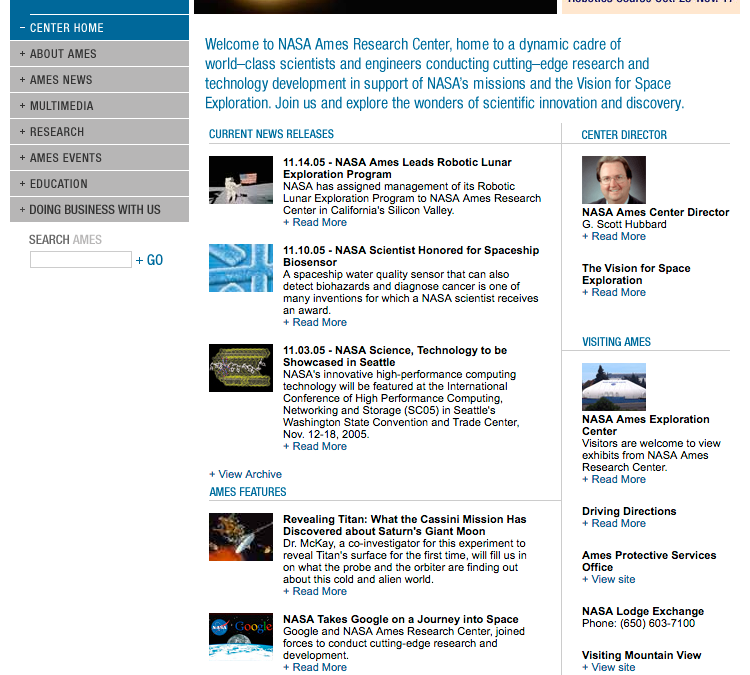View site for Visiting Mountain View

click(609, 667)
